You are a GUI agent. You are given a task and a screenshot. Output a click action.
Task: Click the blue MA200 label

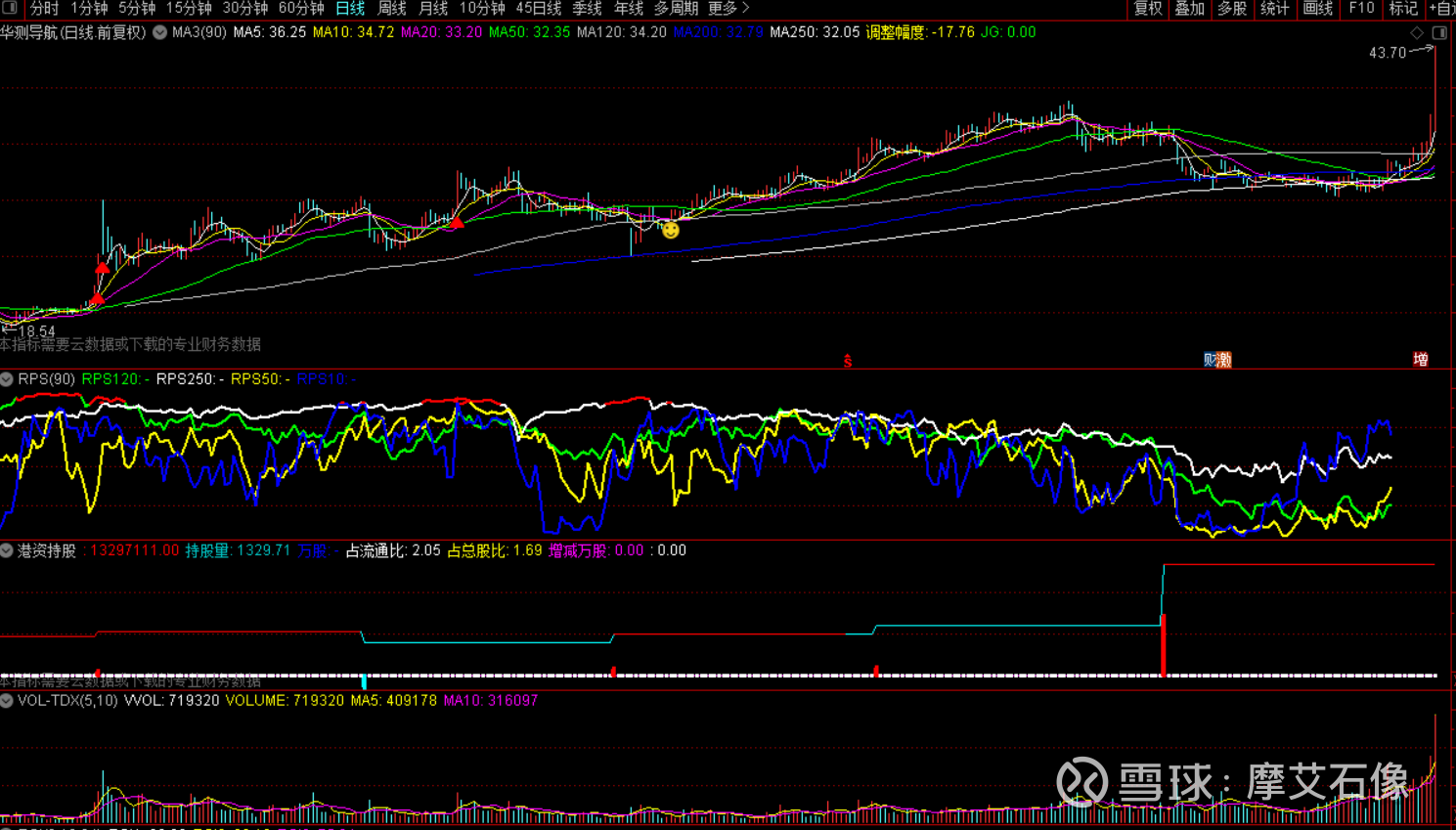719,32
